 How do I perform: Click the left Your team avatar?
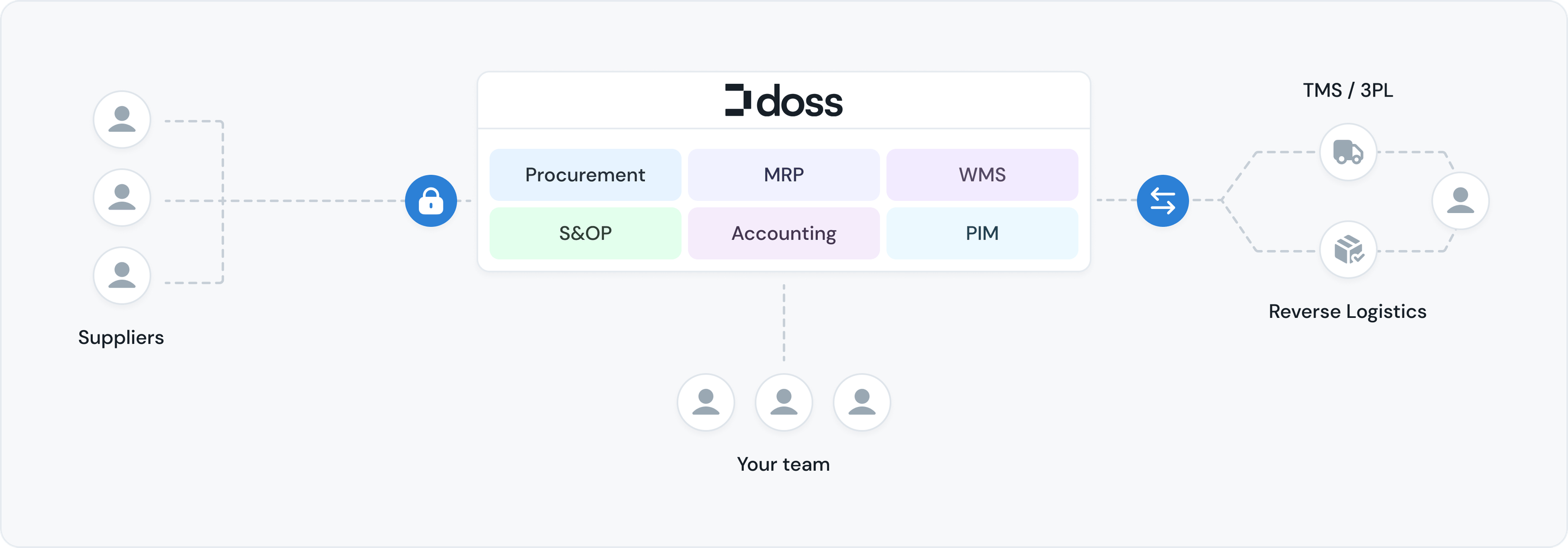tap(706, 402)
